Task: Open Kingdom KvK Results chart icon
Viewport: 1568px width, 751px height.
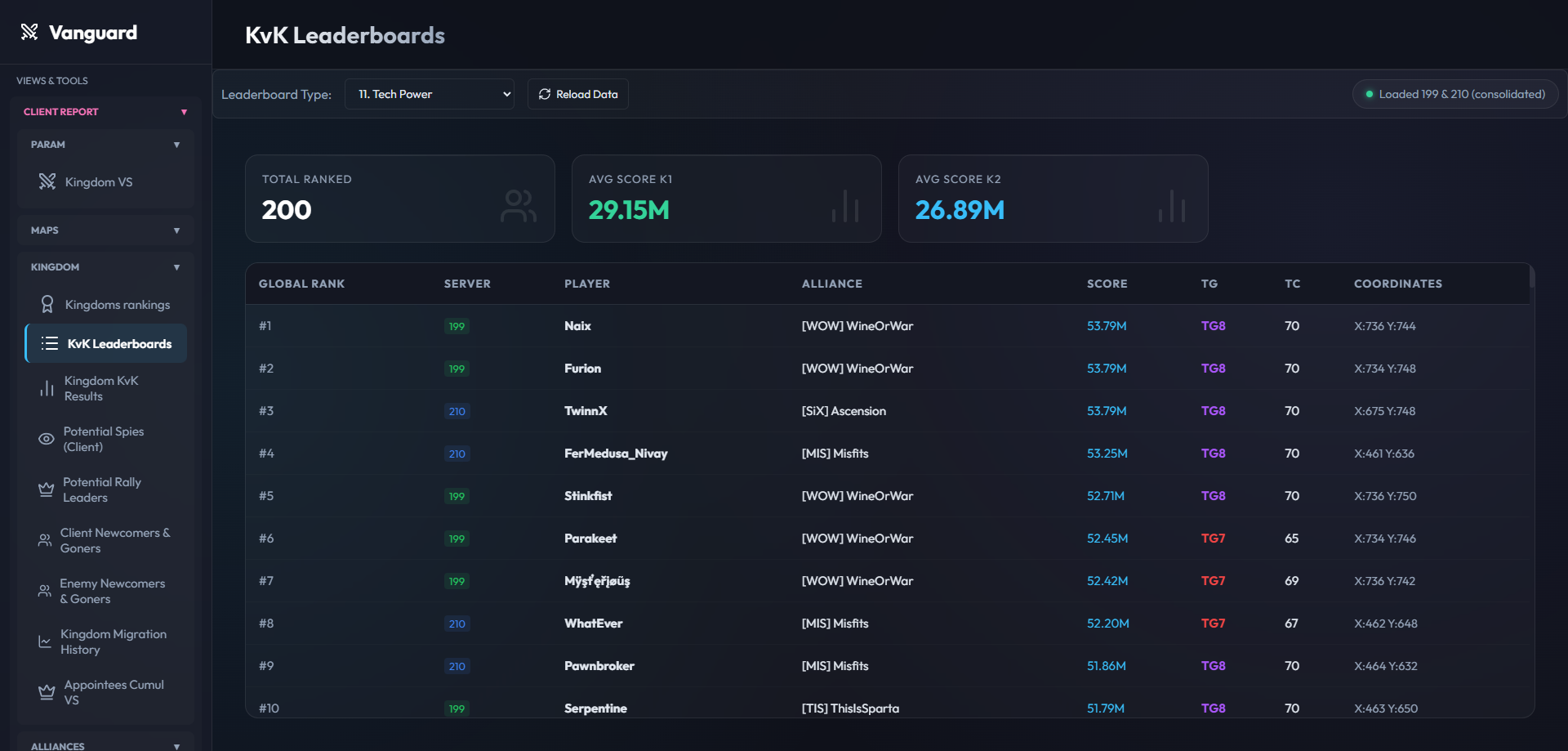Action: 47,388
